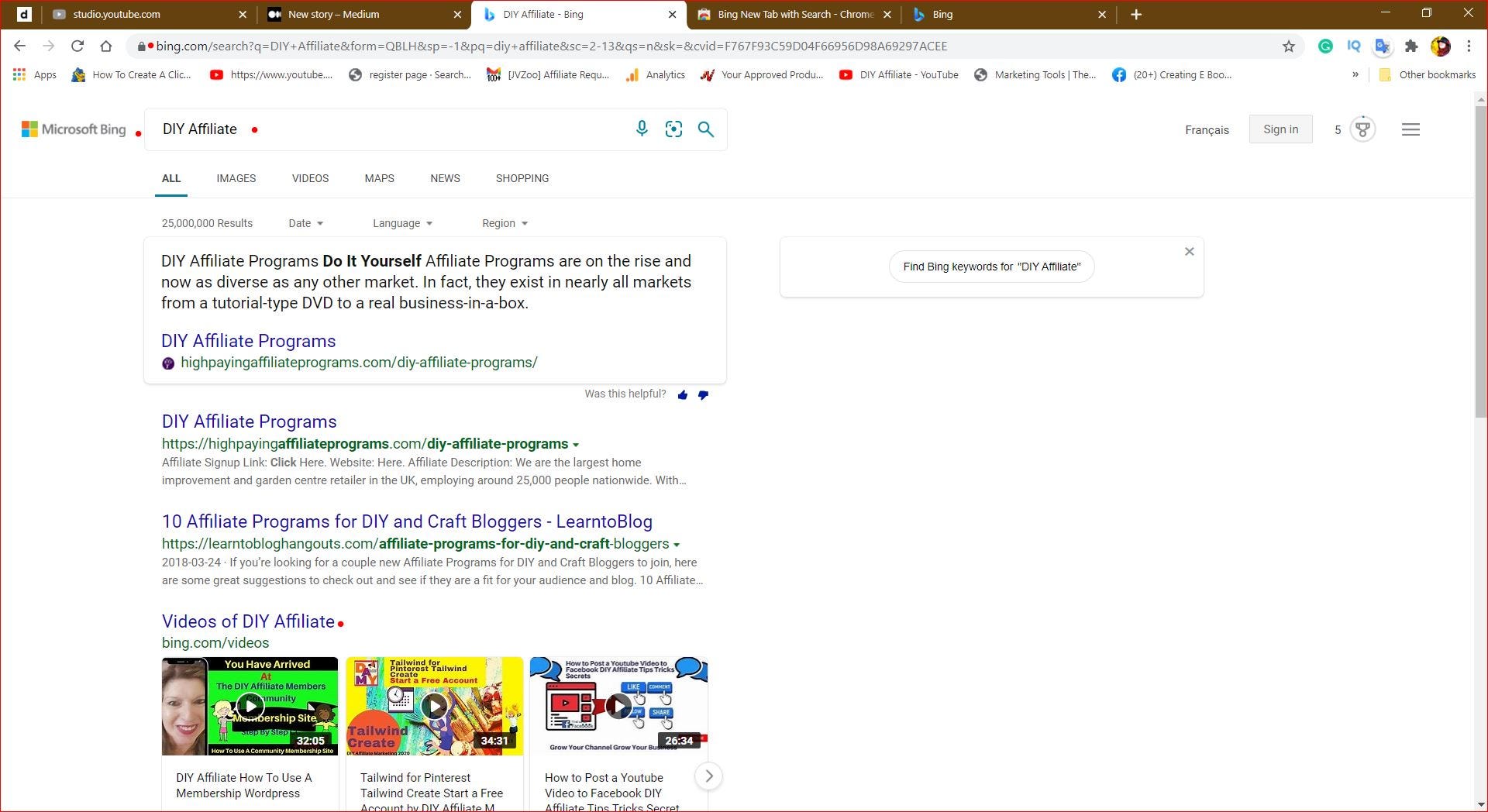1488x812 pixels.
Task: Open DIY Affiliate - YouTube bookmark
Action: click(899, 74)
